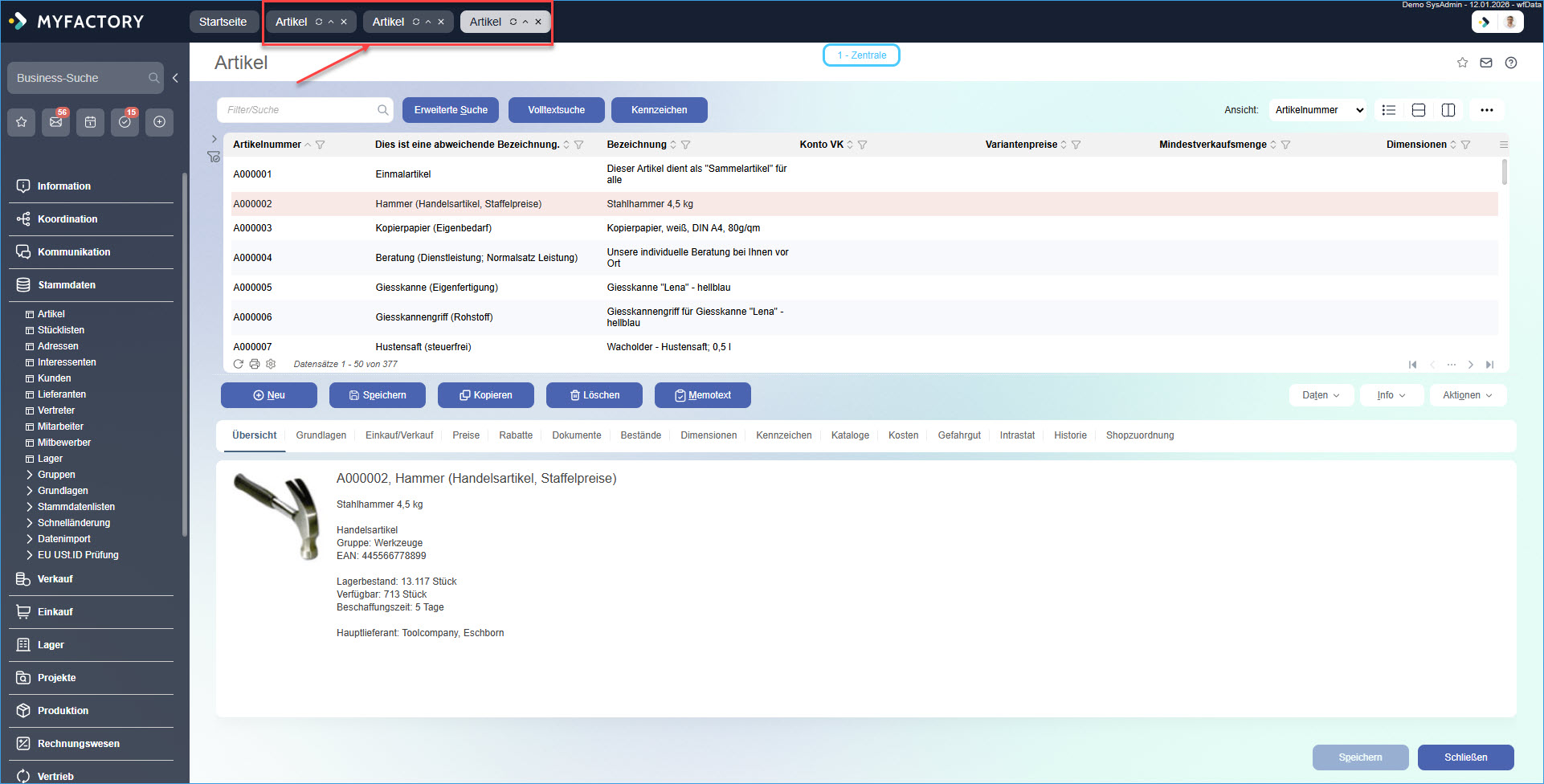Click the Erweiterte Suche button

pos(450,110)
